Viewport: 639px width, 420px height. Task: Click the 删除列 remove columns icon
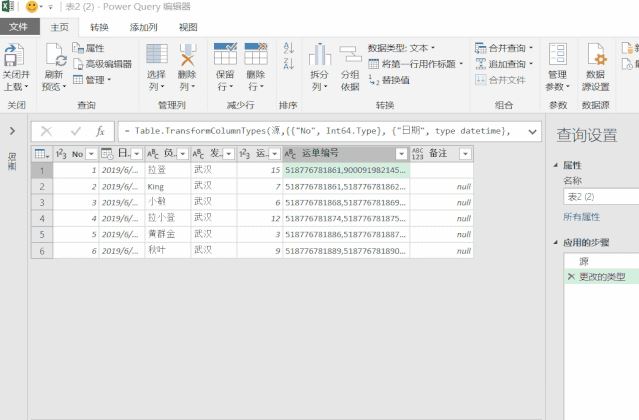(x=187, y=54)
